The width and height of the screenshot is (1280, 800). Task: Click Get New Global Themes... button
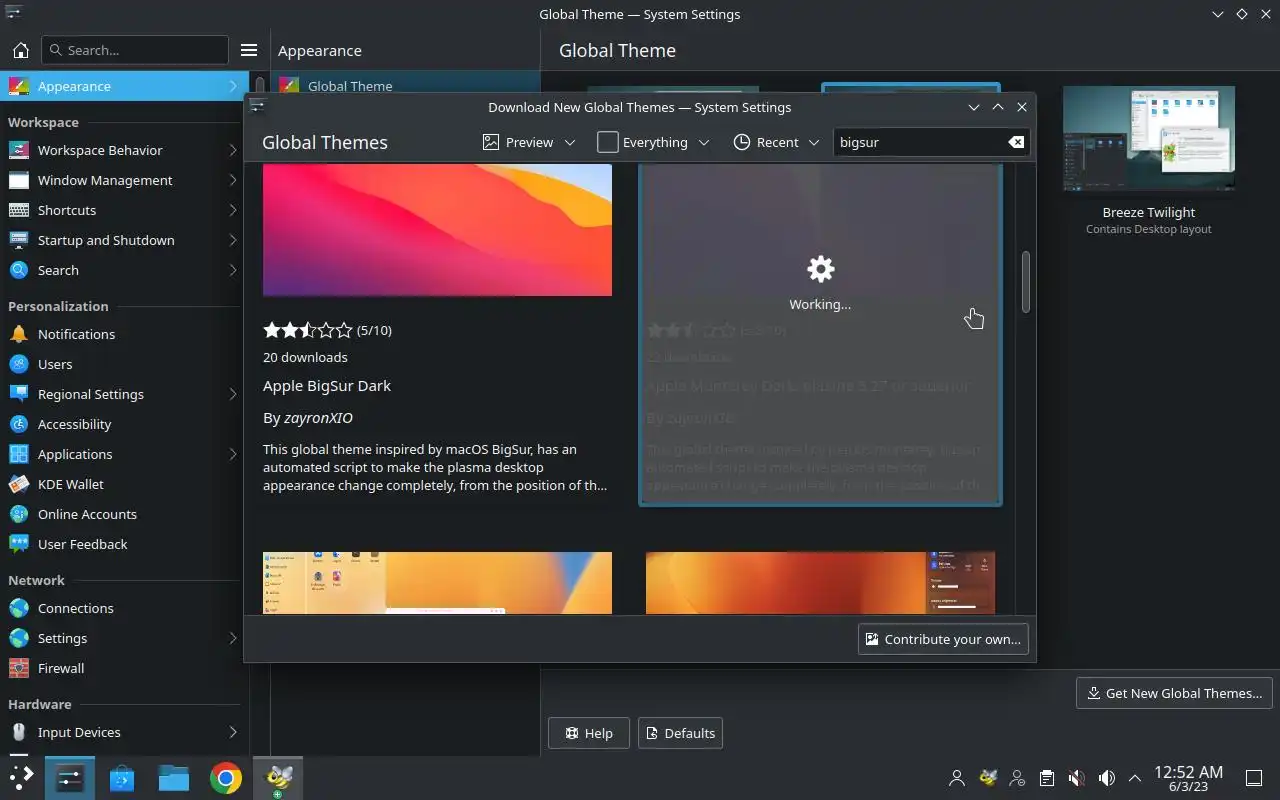tap(1174, 693)
